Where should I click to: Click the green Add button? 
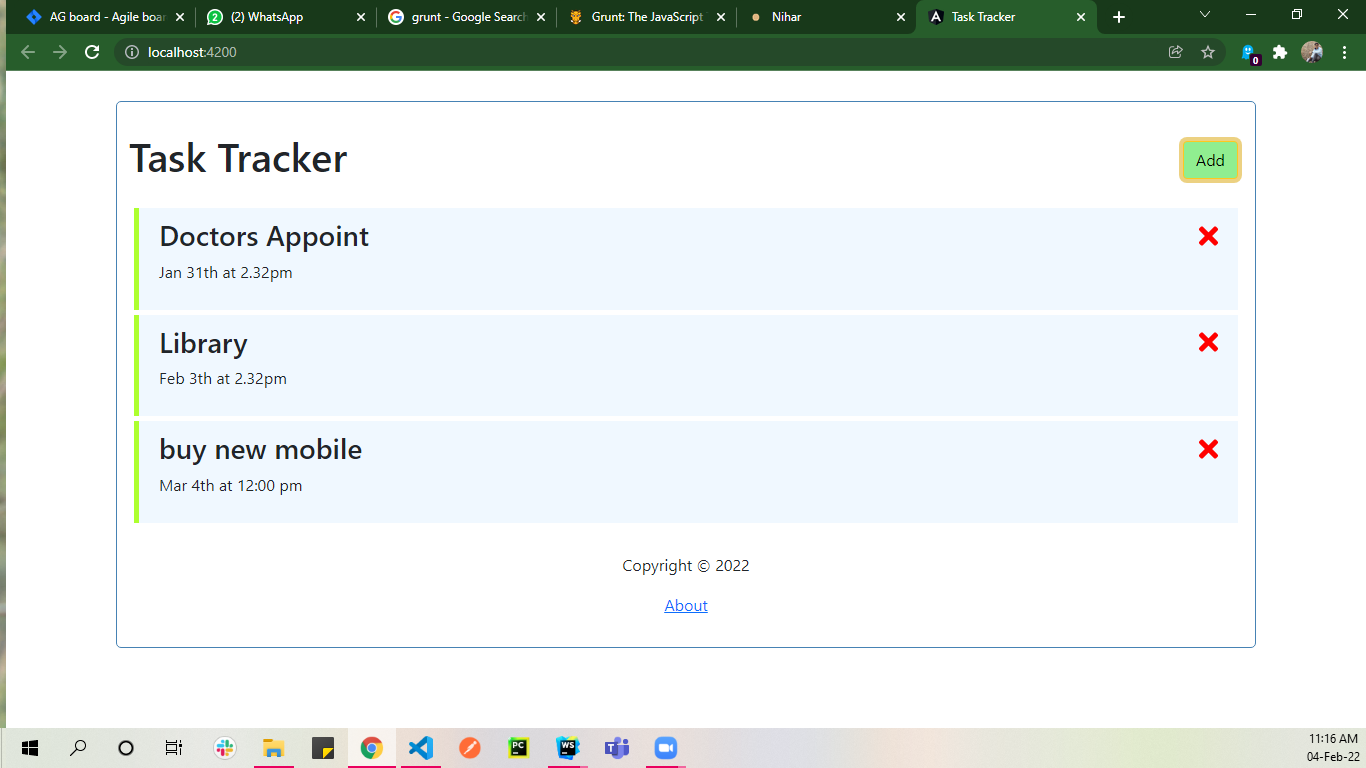(1210, 160)
